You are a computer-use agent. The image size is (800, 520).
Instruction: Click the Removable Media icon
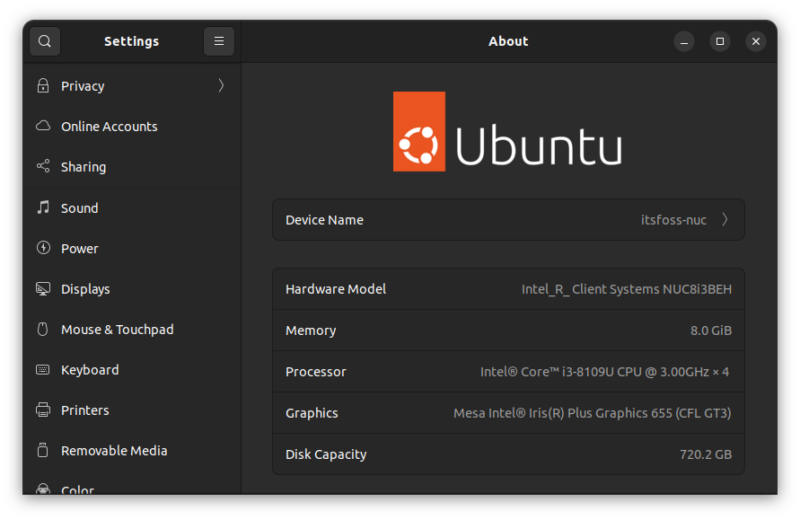pyautogui.click(x=43, y=451)
